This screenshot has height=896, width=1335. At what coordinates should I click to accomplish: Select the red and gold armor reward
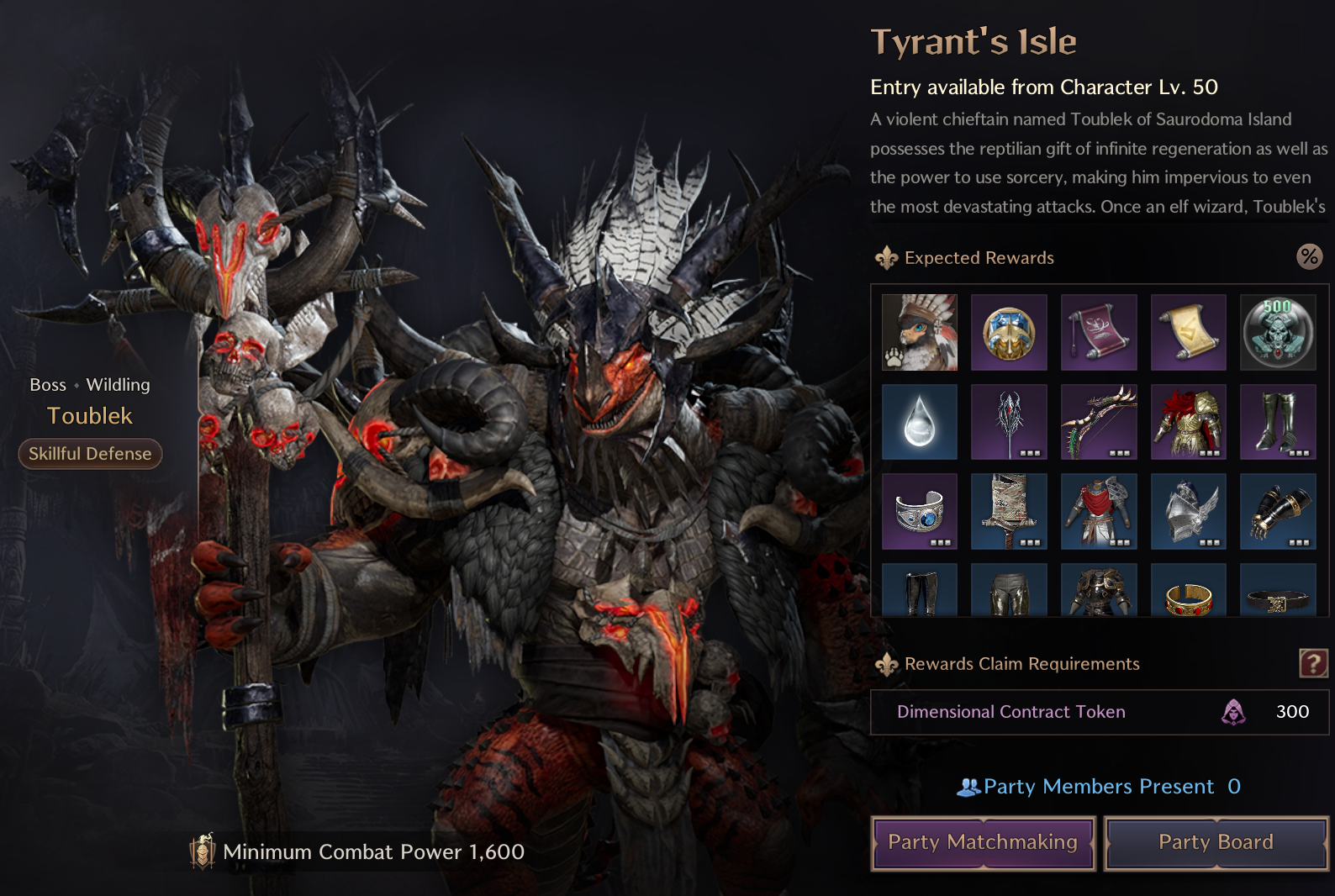pos(1189,422)
